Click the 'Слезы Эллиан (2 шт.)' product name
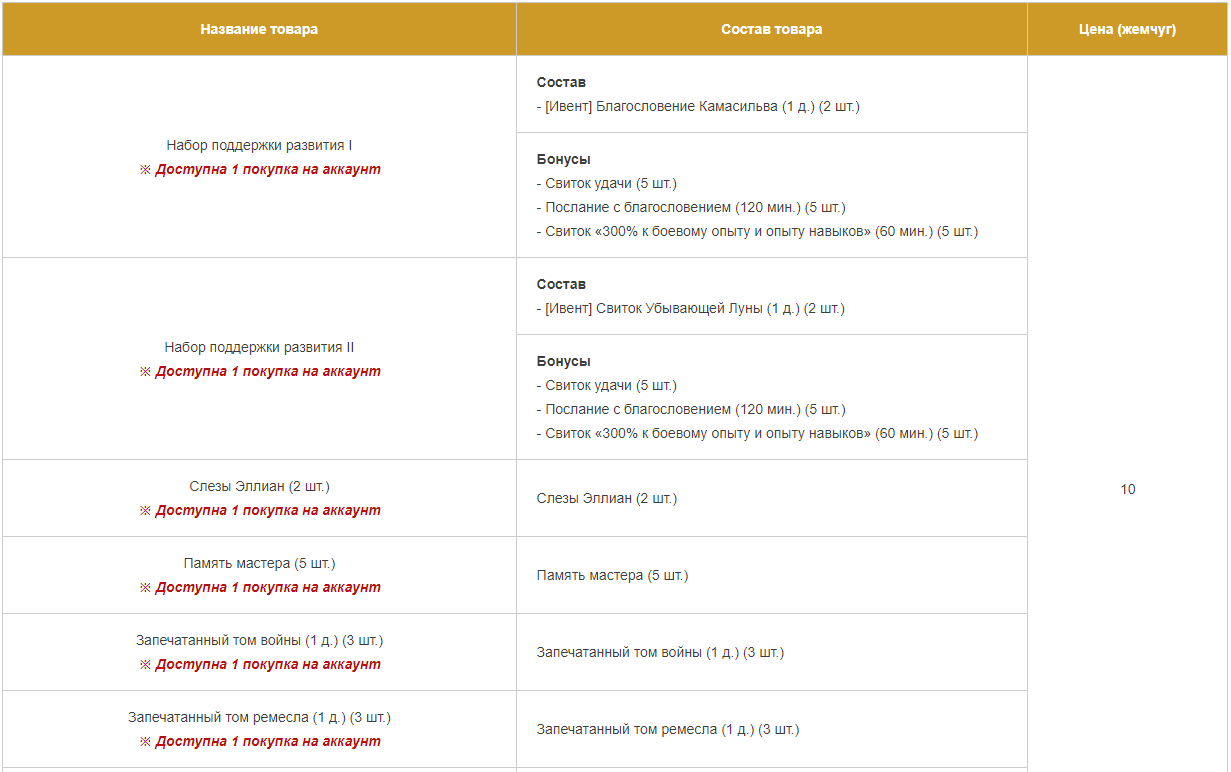The width and height of the screenshot is (1231, 772). (259, 486)
